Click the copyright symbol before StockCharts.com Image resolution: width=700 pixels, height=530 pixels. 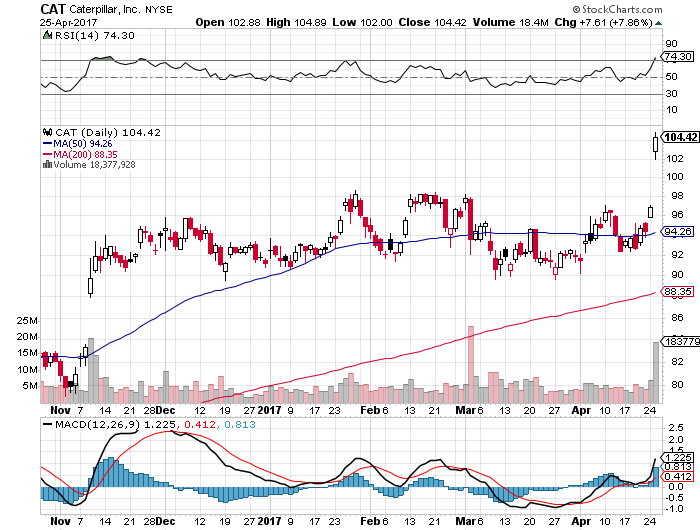(576, 9)
